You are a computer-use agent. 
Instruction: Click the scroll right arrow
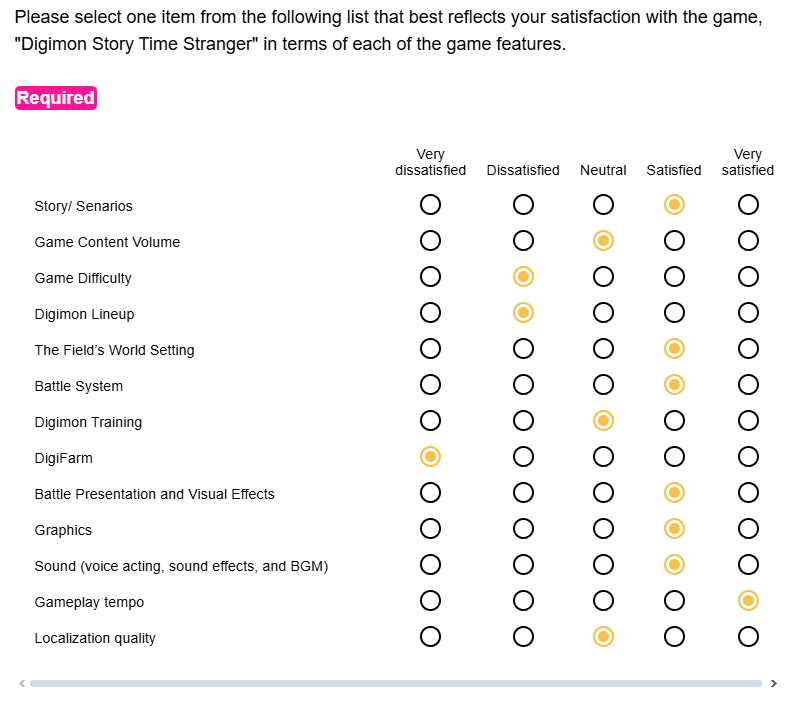coord(773,684)
